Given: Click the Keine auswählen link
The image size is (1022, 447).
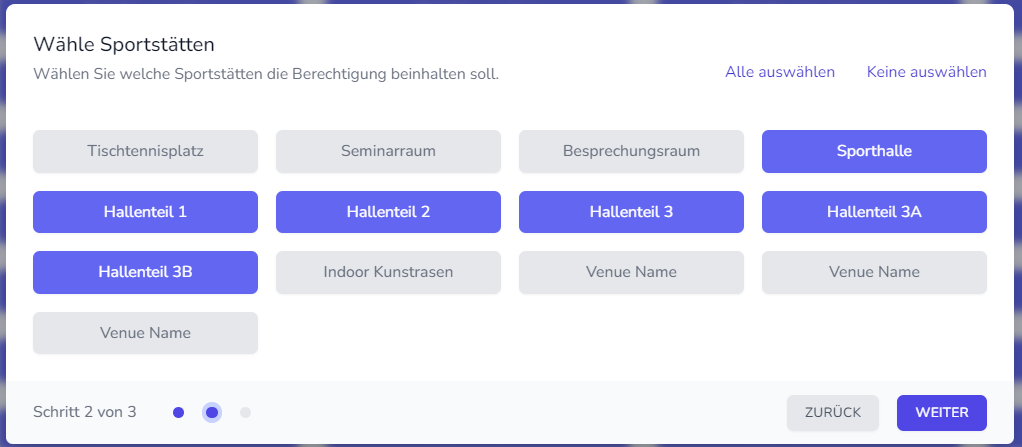Looking at the screenshot, I should 926,72.
